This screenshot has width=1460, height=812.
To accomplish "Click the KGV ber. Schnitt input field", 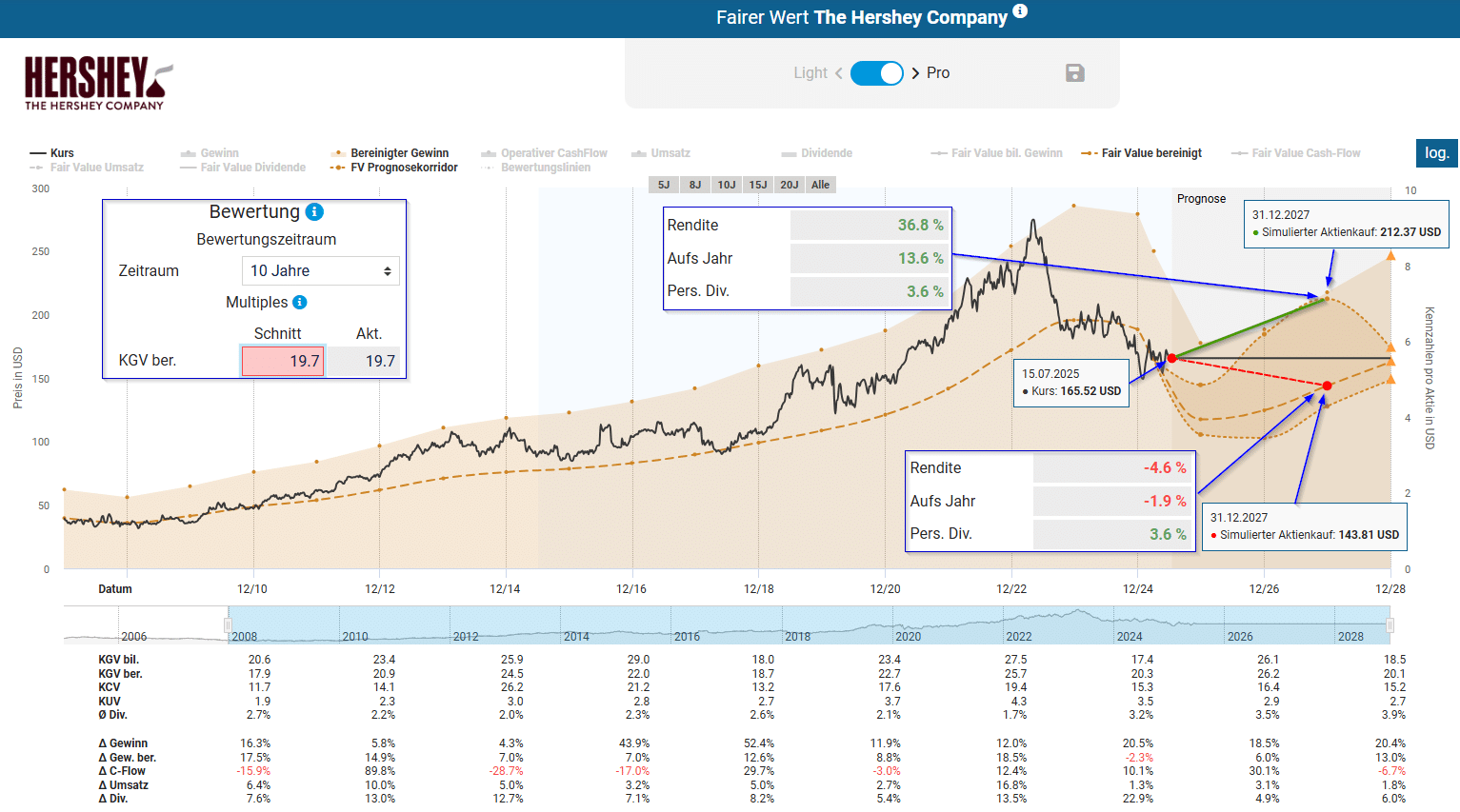I will click(x=283, y=361).
